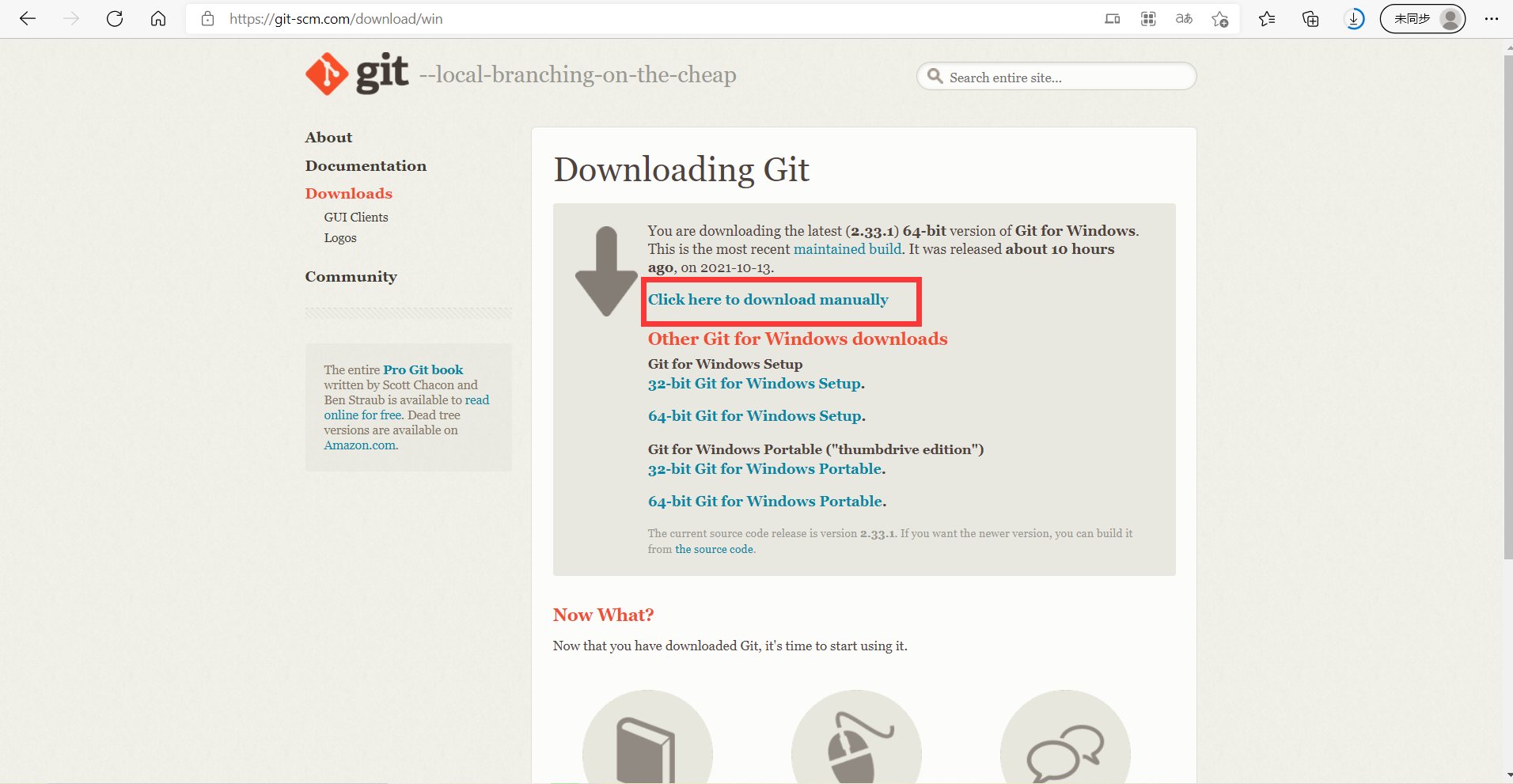Add this page to favorites star icon
The width and height of the screenshot is (1513, 784).
pos(1220,19)
